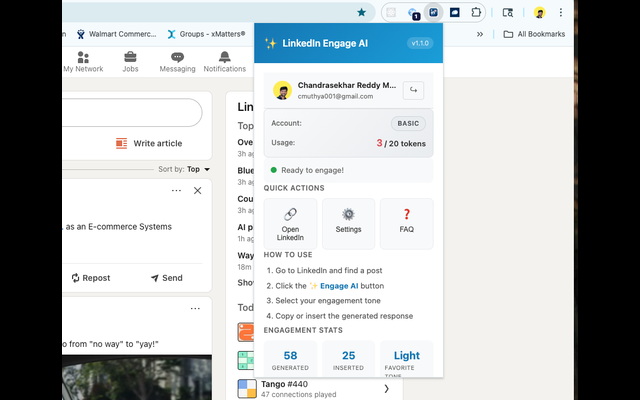Click the 58 Generated stat card
Image resolution: width=640 pixels, height=400 pixels.
pos(290,359)
